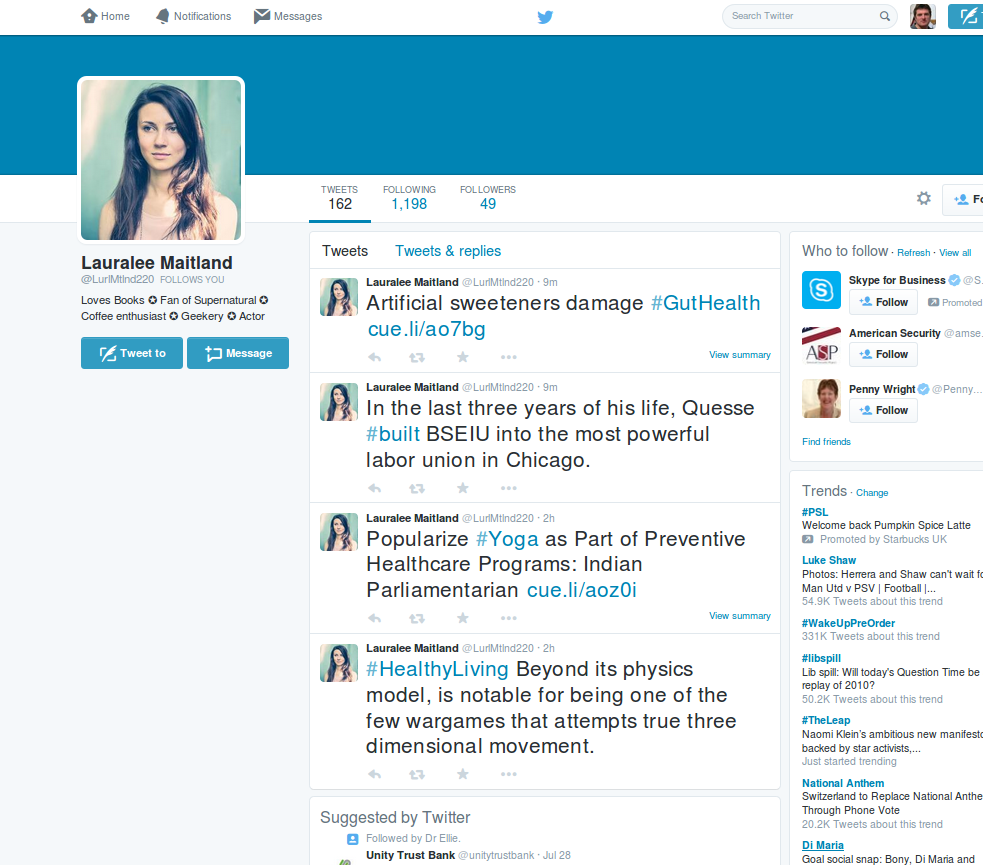Follow American Security account
Screen dimensions: 983x865
883,354
